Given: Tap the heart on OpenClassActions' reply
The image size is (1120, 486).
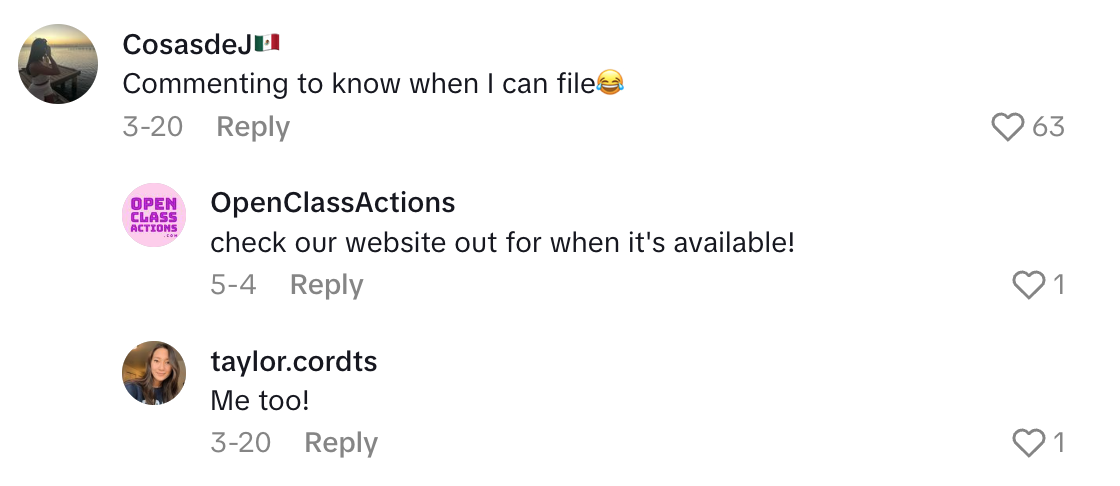Looking at the screenshot, I should click(x=1029, y=285).
